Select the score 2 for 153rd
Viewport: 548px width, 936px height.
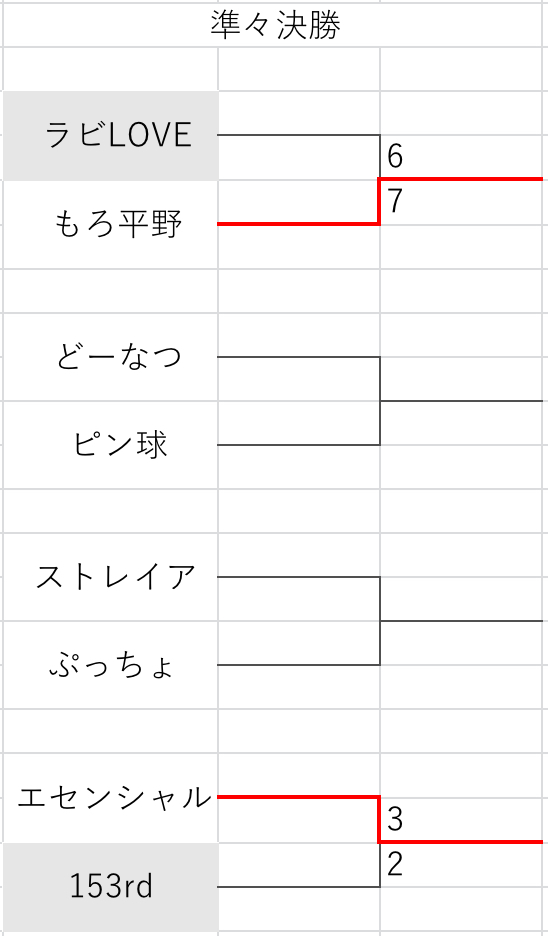[395, 864]
